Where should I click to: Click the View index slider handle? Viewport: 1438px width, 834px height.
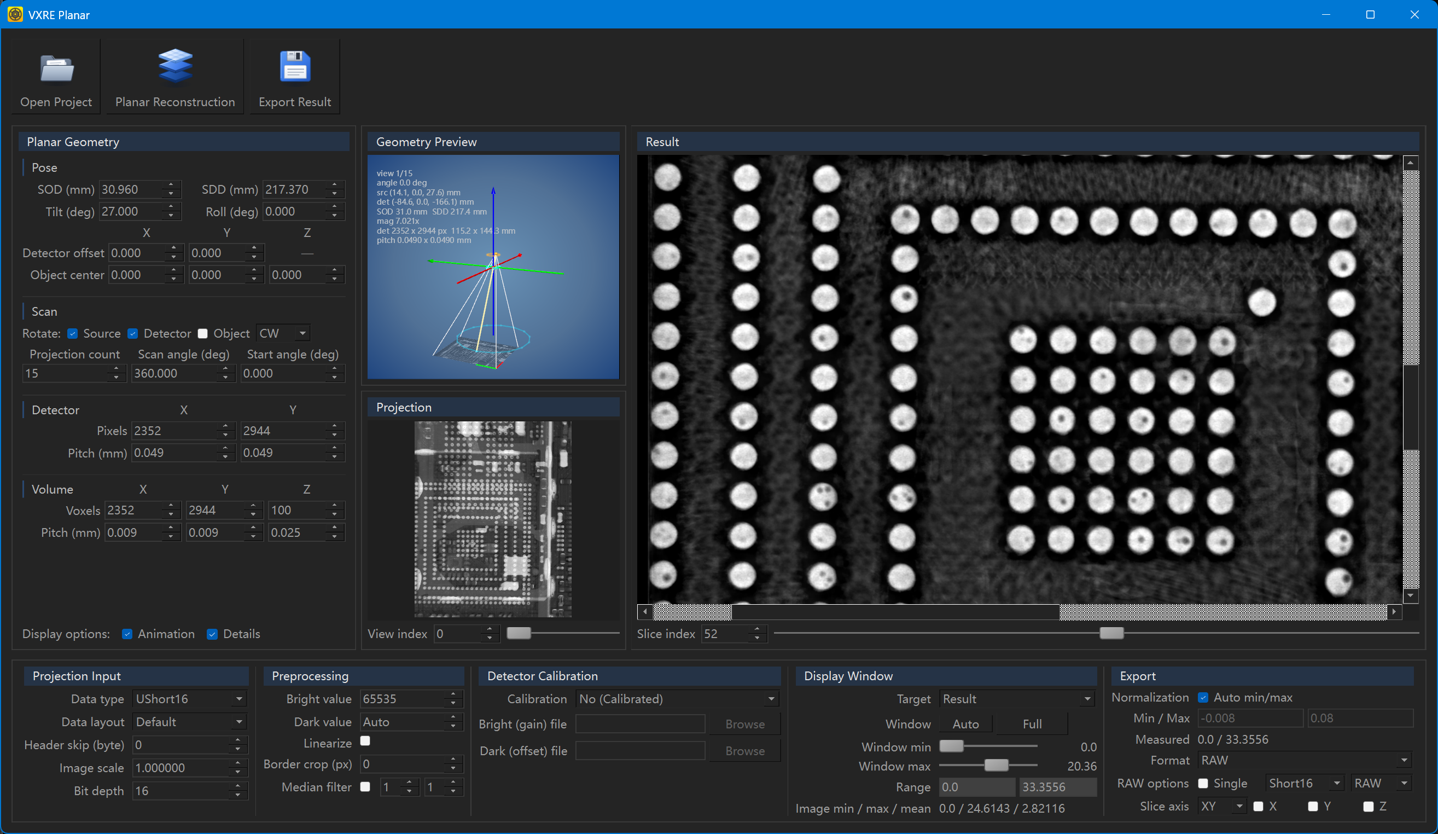[x=518, y=633]
